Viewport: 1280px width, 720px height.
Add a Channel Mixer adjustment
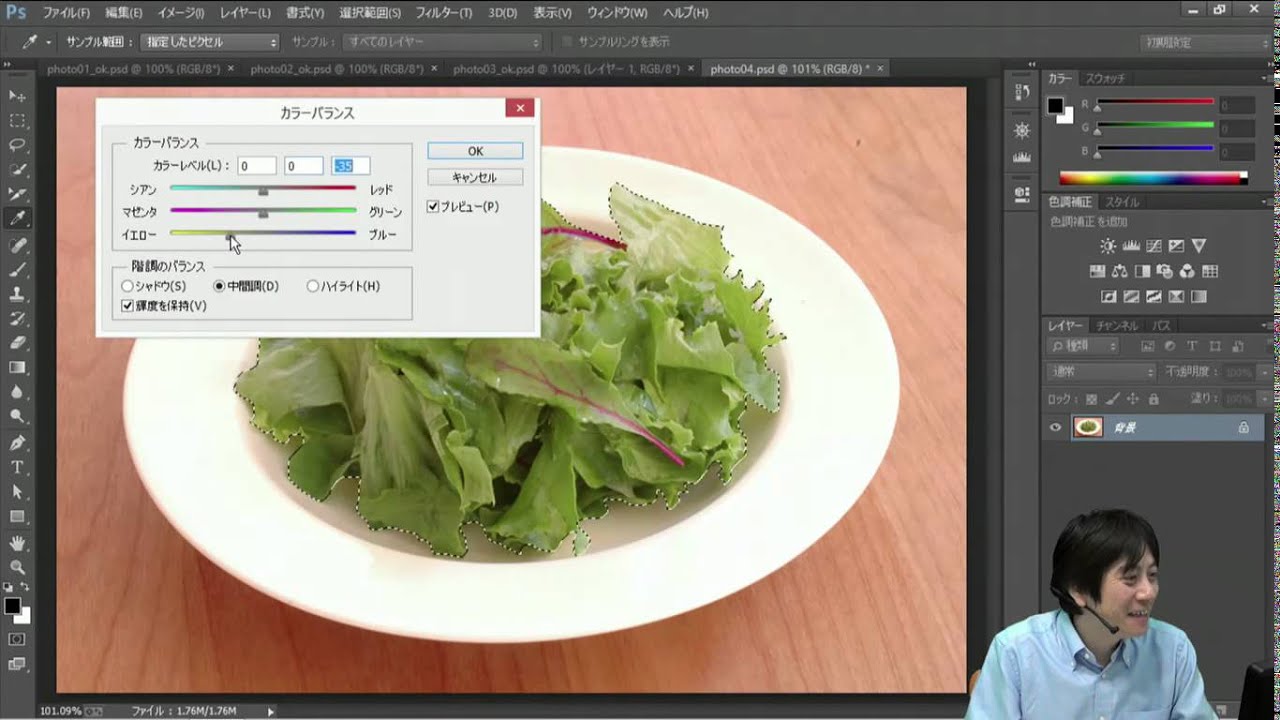1187,271
